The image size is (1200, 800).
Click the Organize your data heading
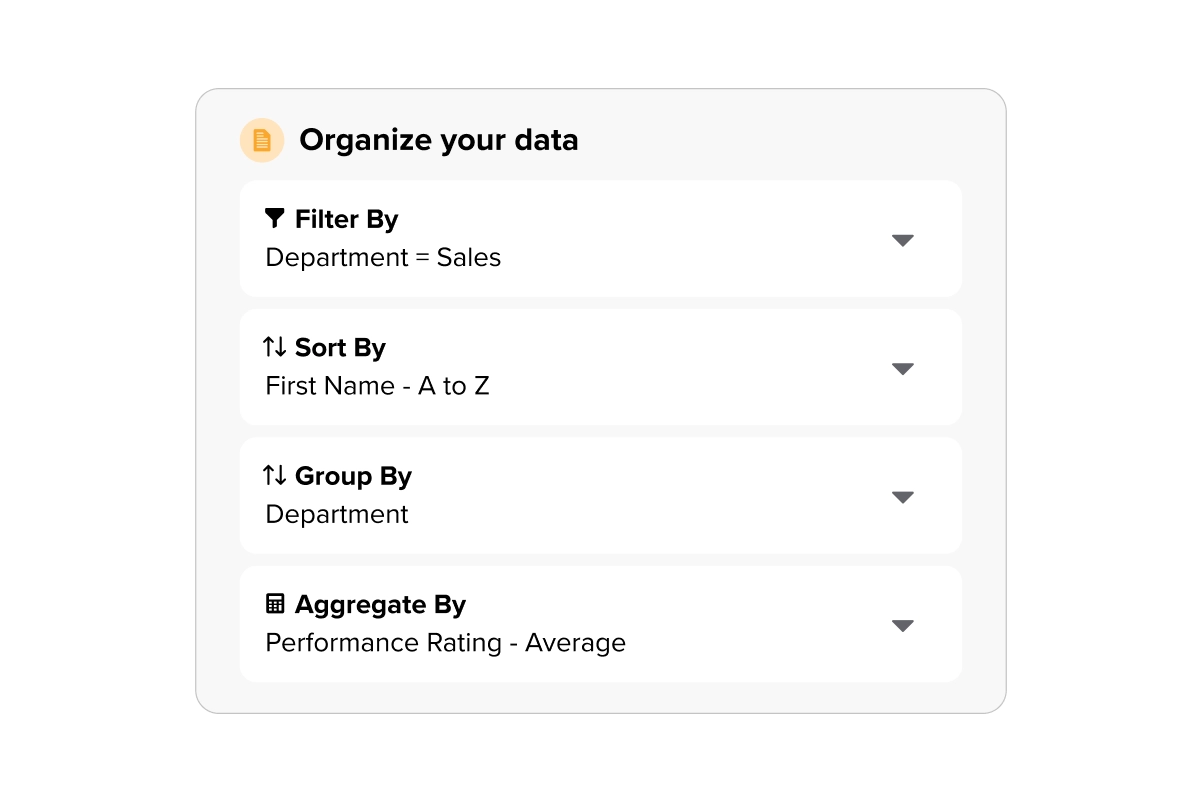[x=438, y=140]
